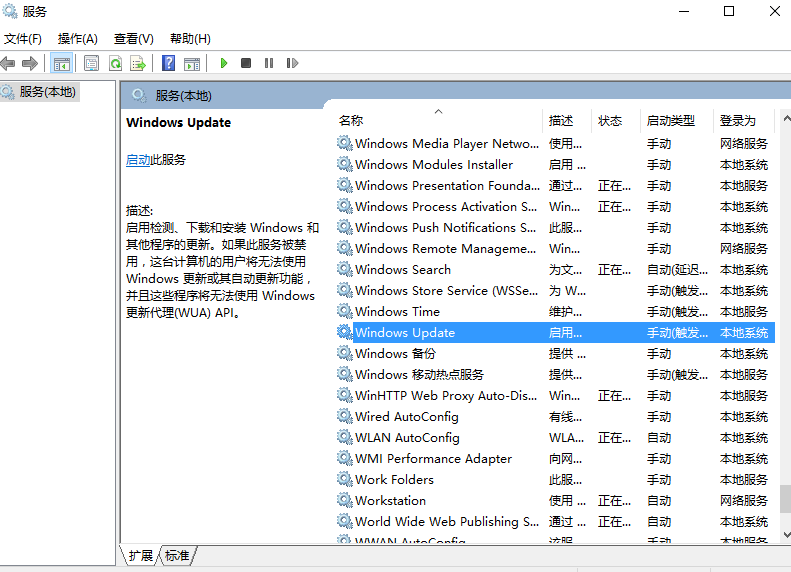Toggle the action pane toolbar icon
Screen dimensions: 791x572
[192, 63]
